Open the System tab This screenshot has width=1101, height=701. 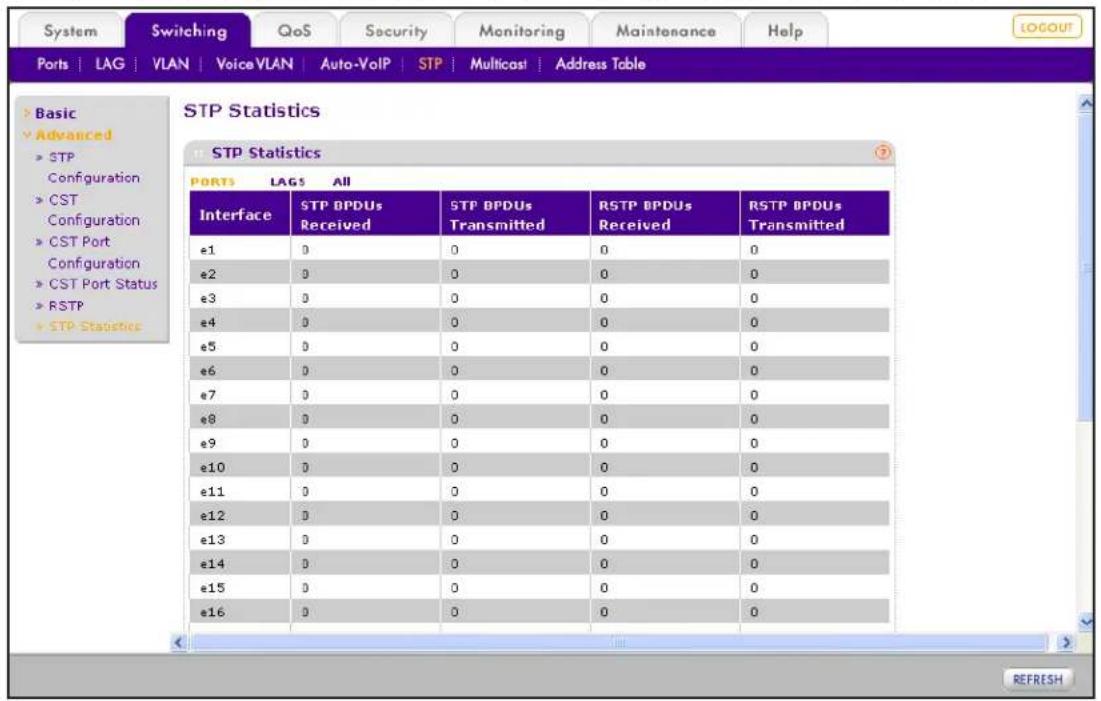click(70, 31)
